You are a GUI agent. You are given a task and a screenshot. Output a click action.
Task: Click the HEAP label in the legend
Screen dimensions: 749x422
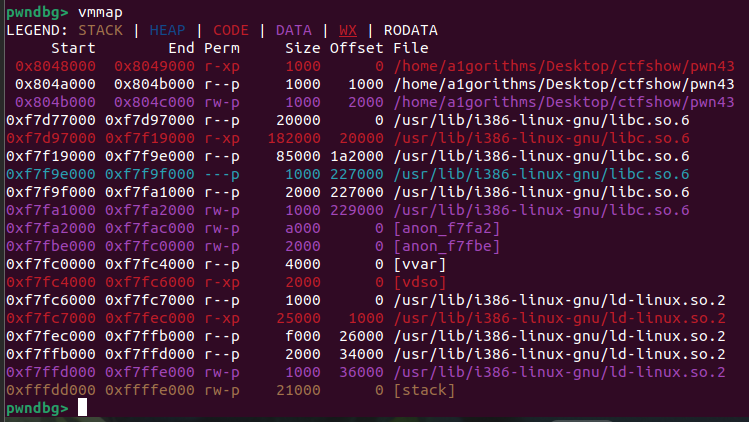tap(168, 30)
